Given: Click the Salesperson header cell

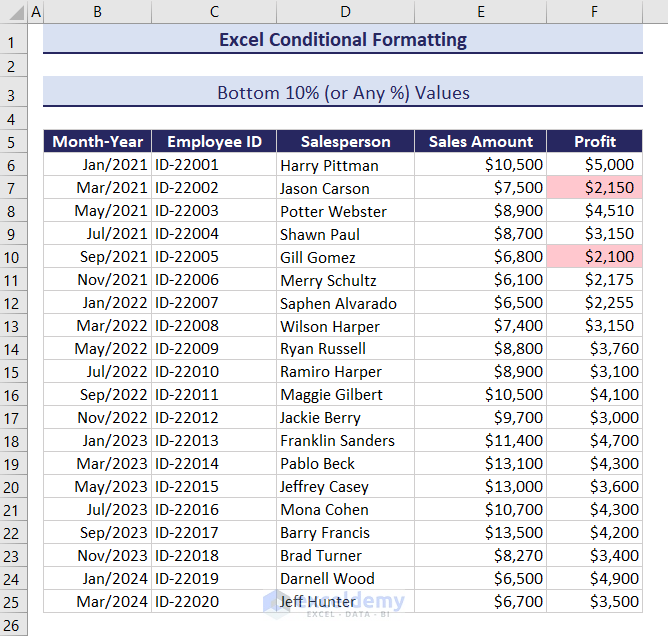Looking at the screenshot, I should pyautogui.click(x=345, y=142).
